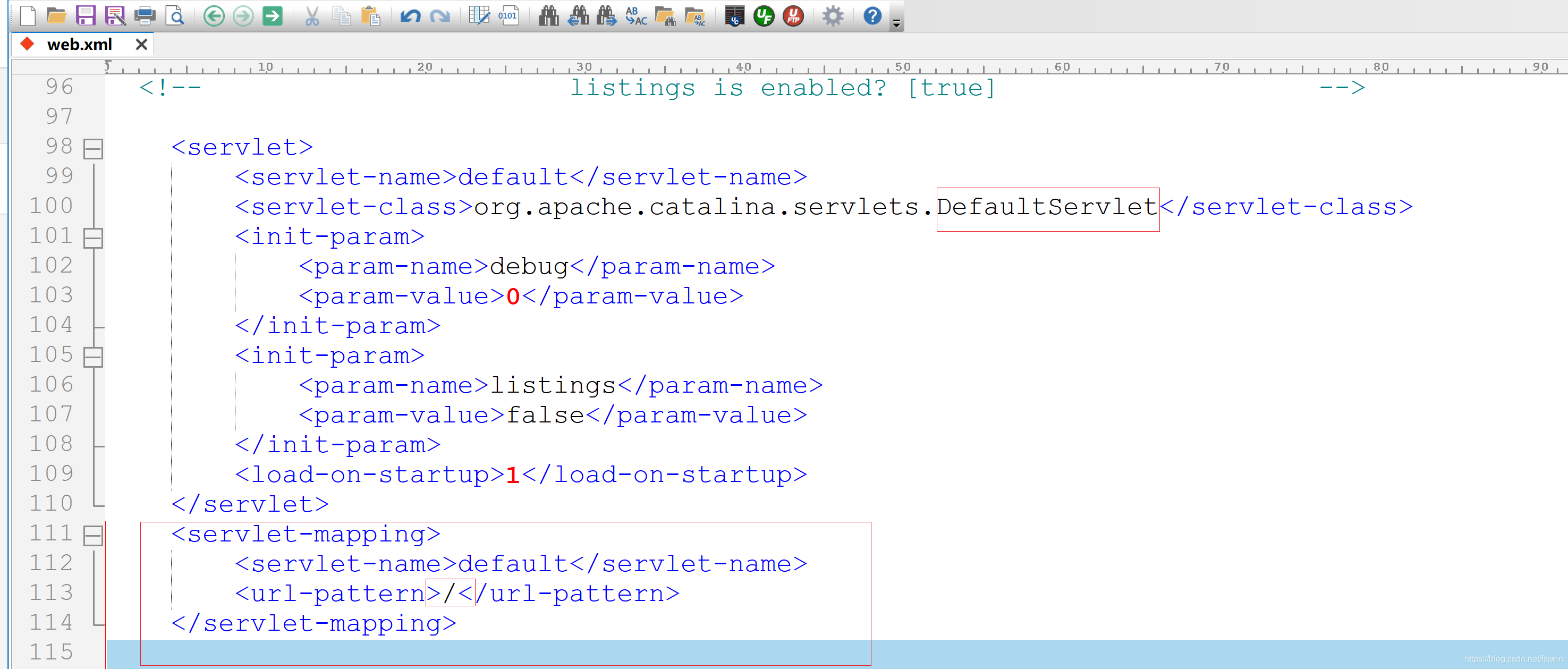The image size is (1568, 669).
Task: Launch UltraFTP red icon
Action: click(793, 15)
